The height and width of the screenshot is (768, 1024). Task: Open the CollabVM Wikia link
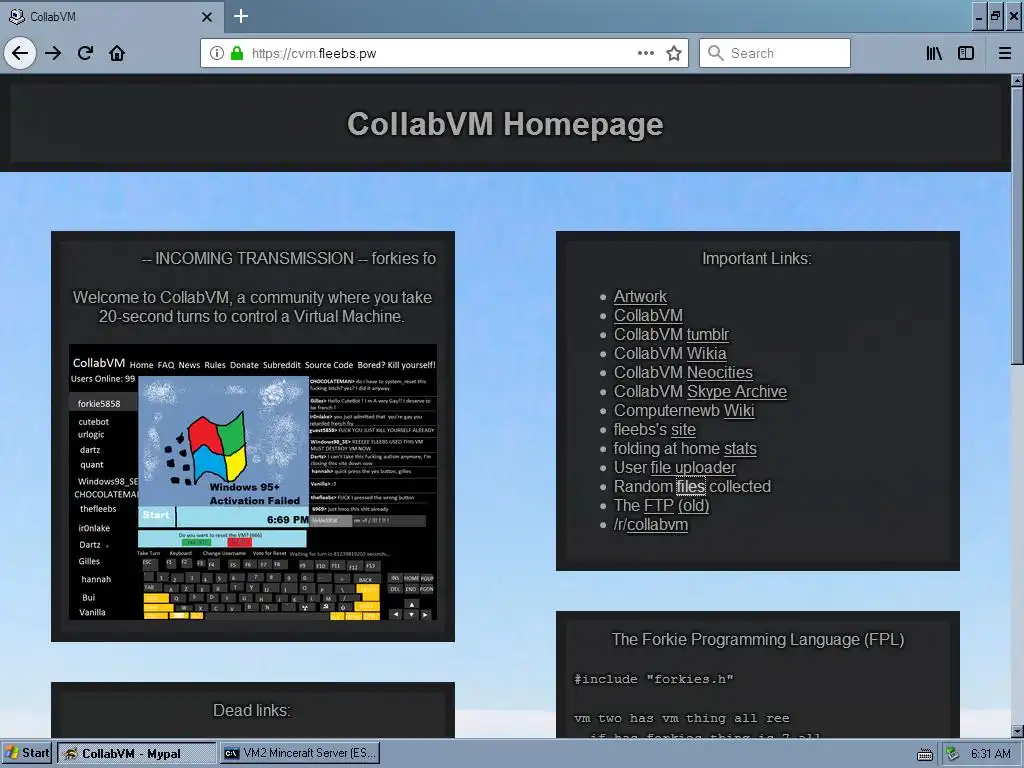(x=706, y=353)
